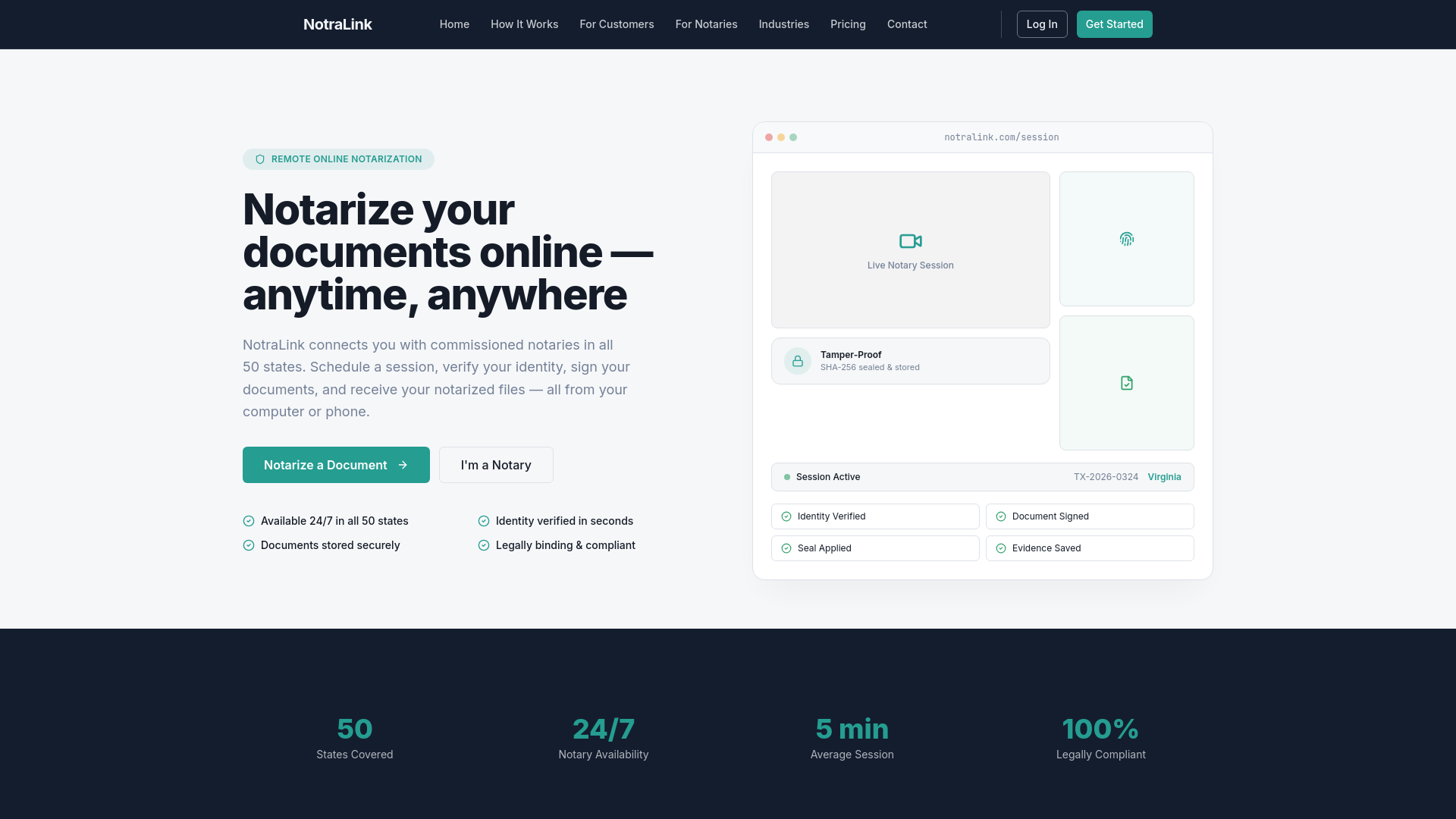Viewport: 1456px width, 819px height.
Task: Go to Contact page
Action: [907, 24]
